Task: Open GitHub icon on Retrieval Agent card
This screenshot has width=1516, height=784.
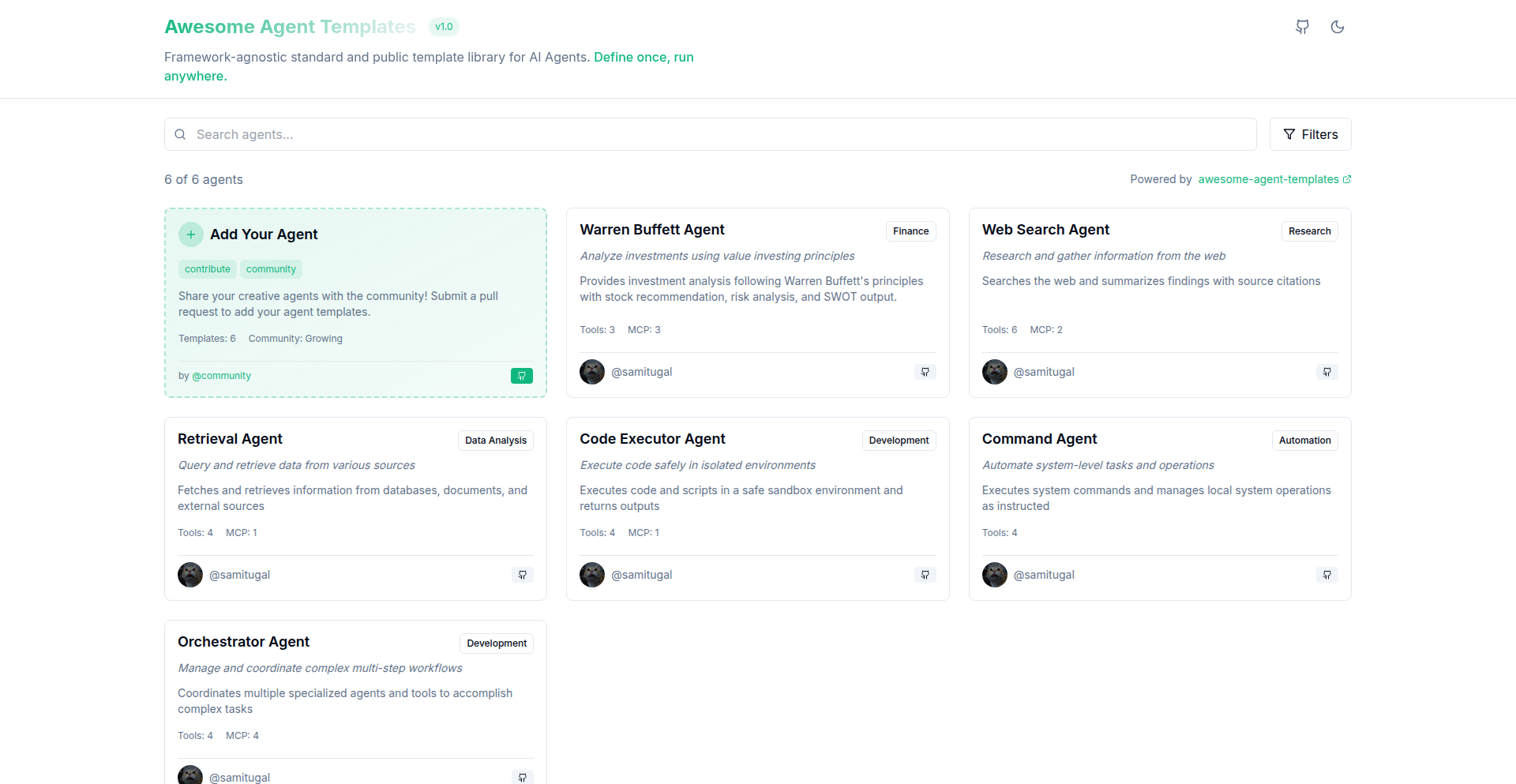Action: (x=522, y=575)
